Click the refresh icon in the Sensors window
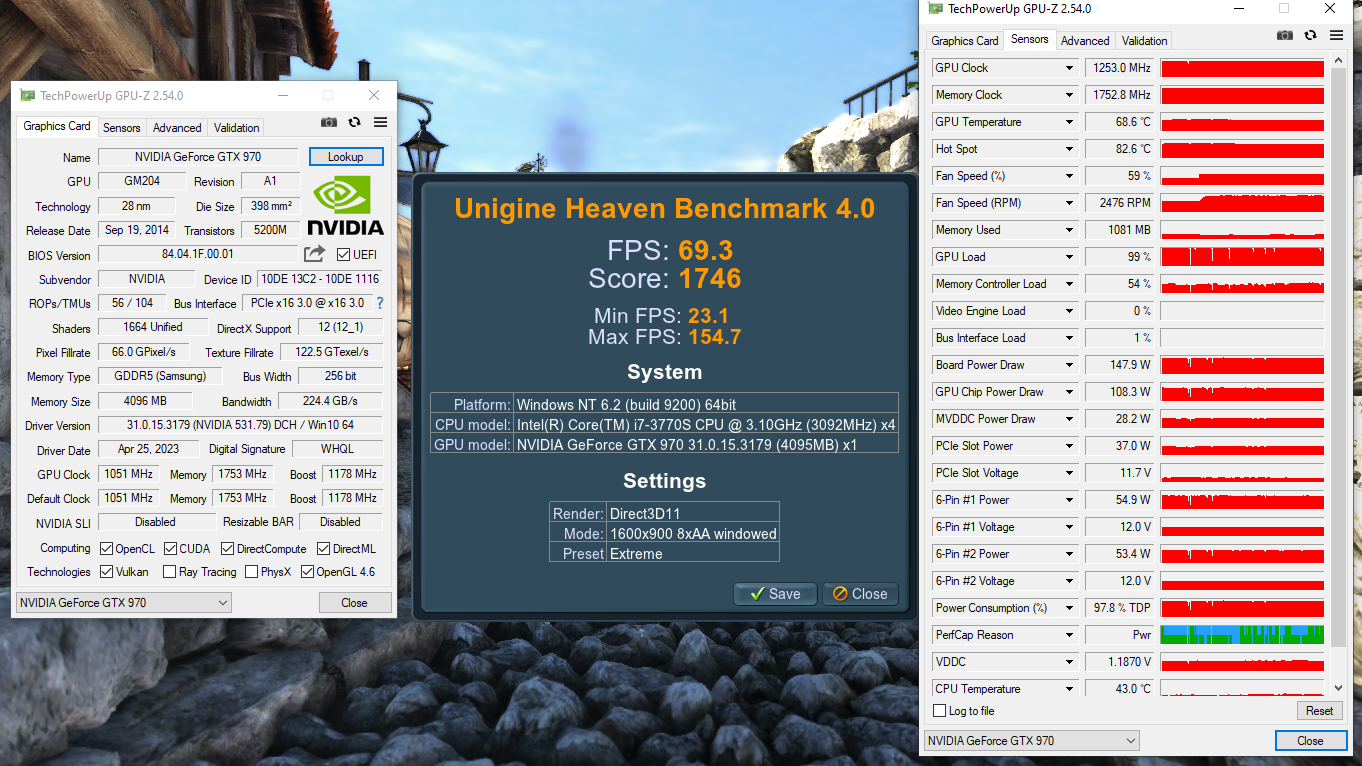The width and height of the screenshot is (1362, 766). coord(1311,36)
